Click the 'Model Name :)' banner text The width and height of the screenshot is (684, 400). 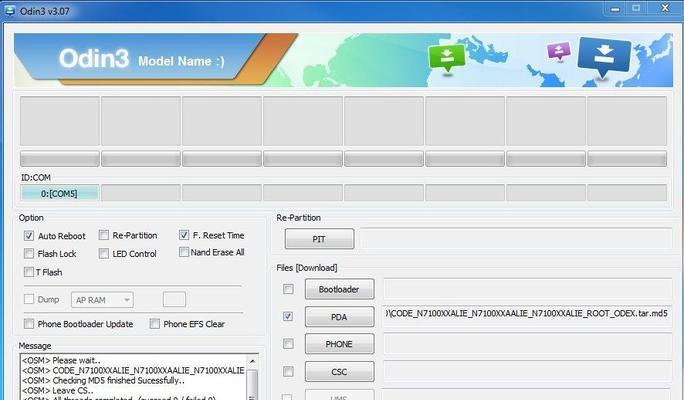click(181, 61)
